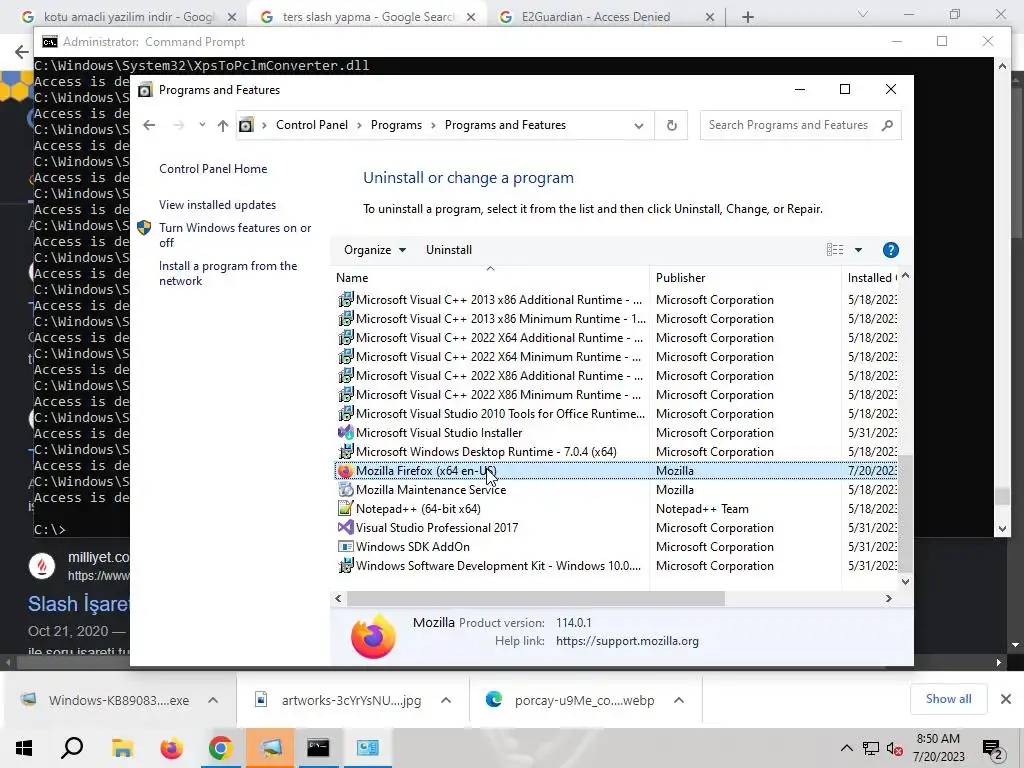Open Install a program from the network
This screenshot has height=768, width=1024.
tap(228, 273)
